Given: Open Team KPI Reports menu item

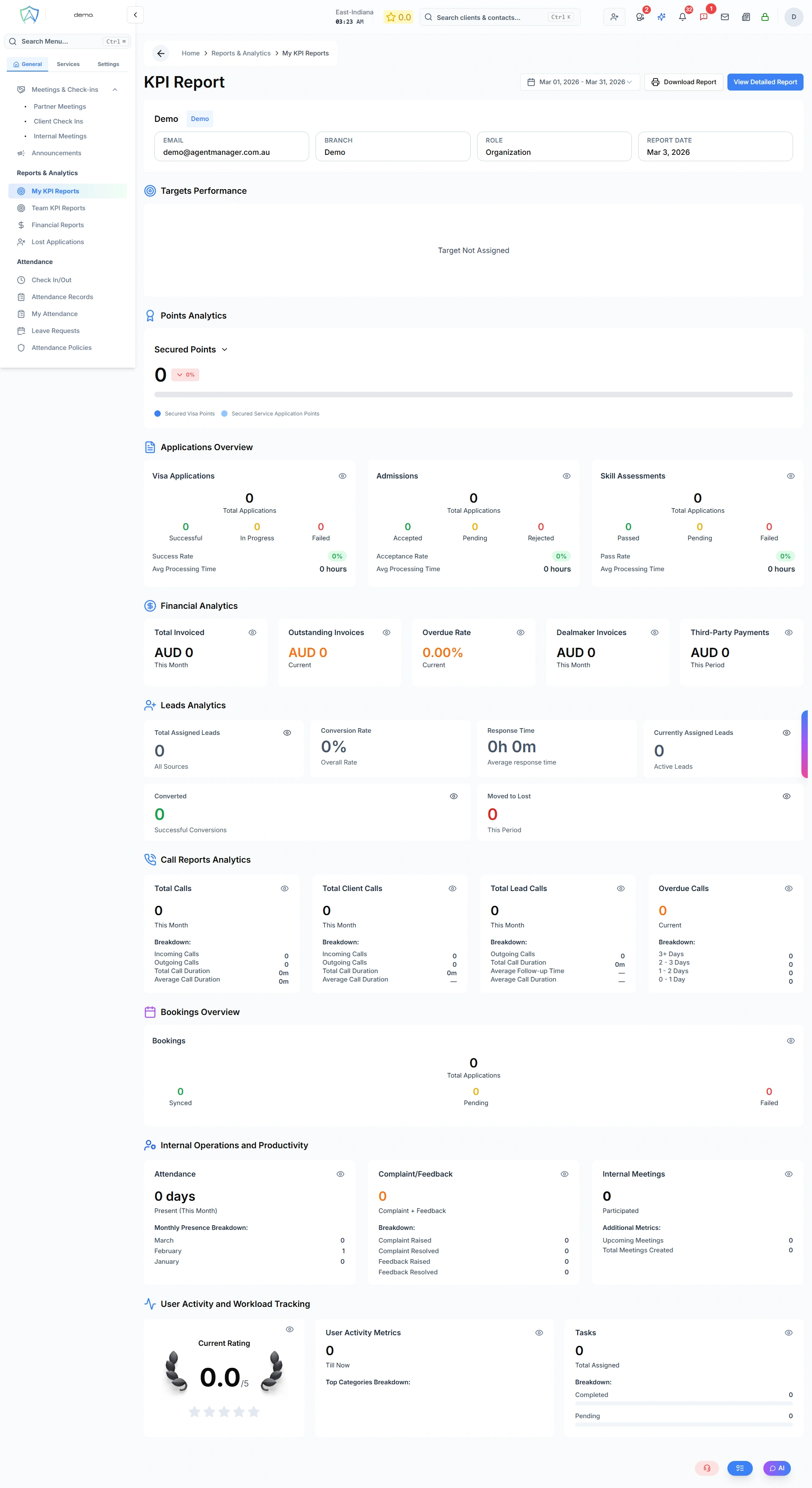Looking at the screenshot, I should click(58, 208).
